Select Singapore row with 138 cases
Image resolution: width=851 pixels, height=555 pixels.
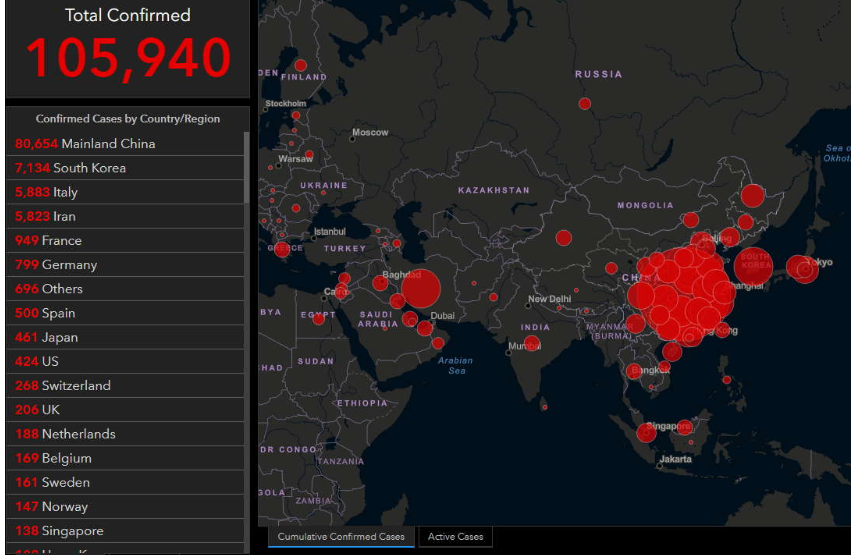tap(125, 531)
